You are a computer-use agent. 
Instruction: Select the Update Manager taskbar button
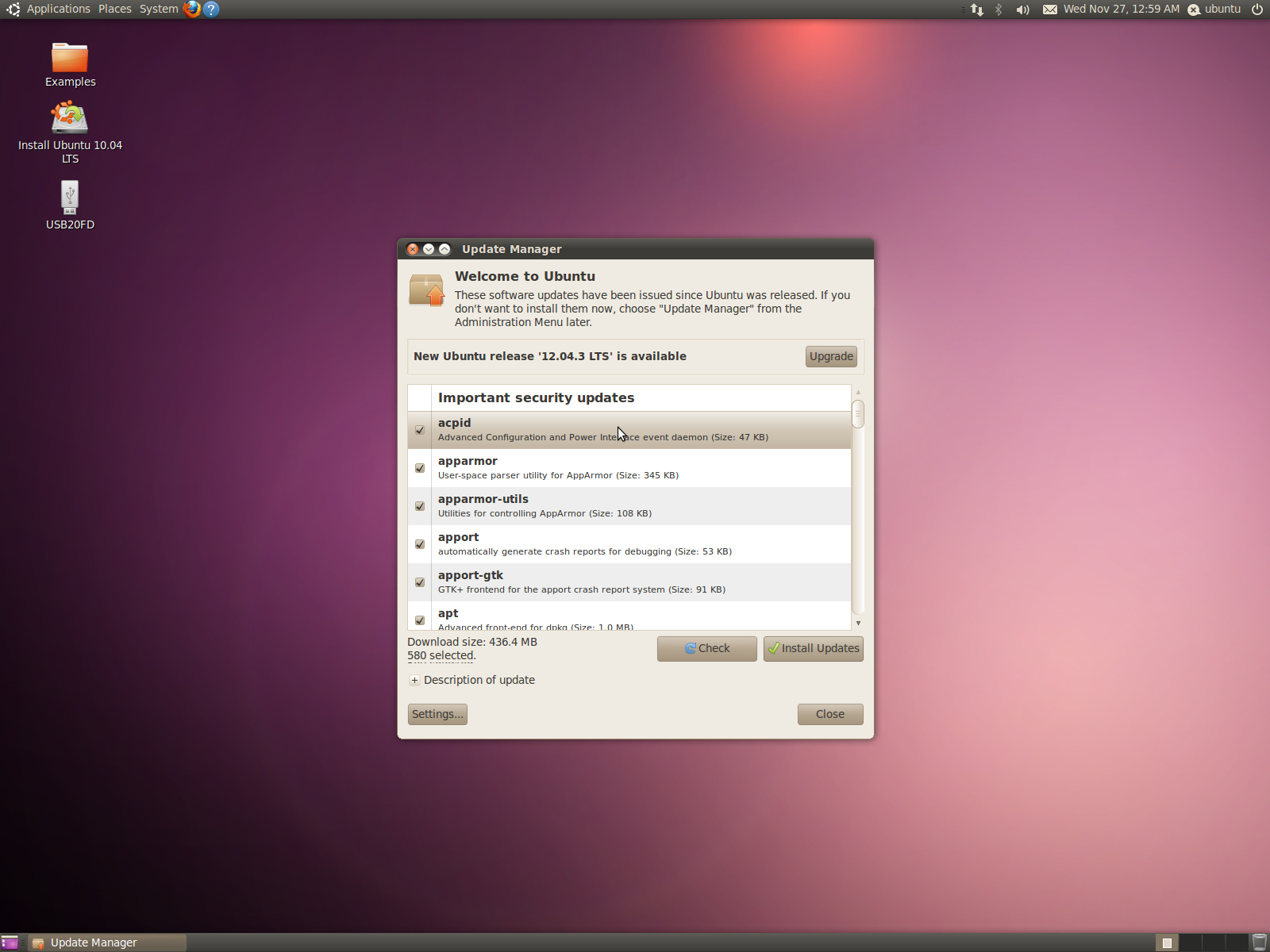(x=108, y=942)
